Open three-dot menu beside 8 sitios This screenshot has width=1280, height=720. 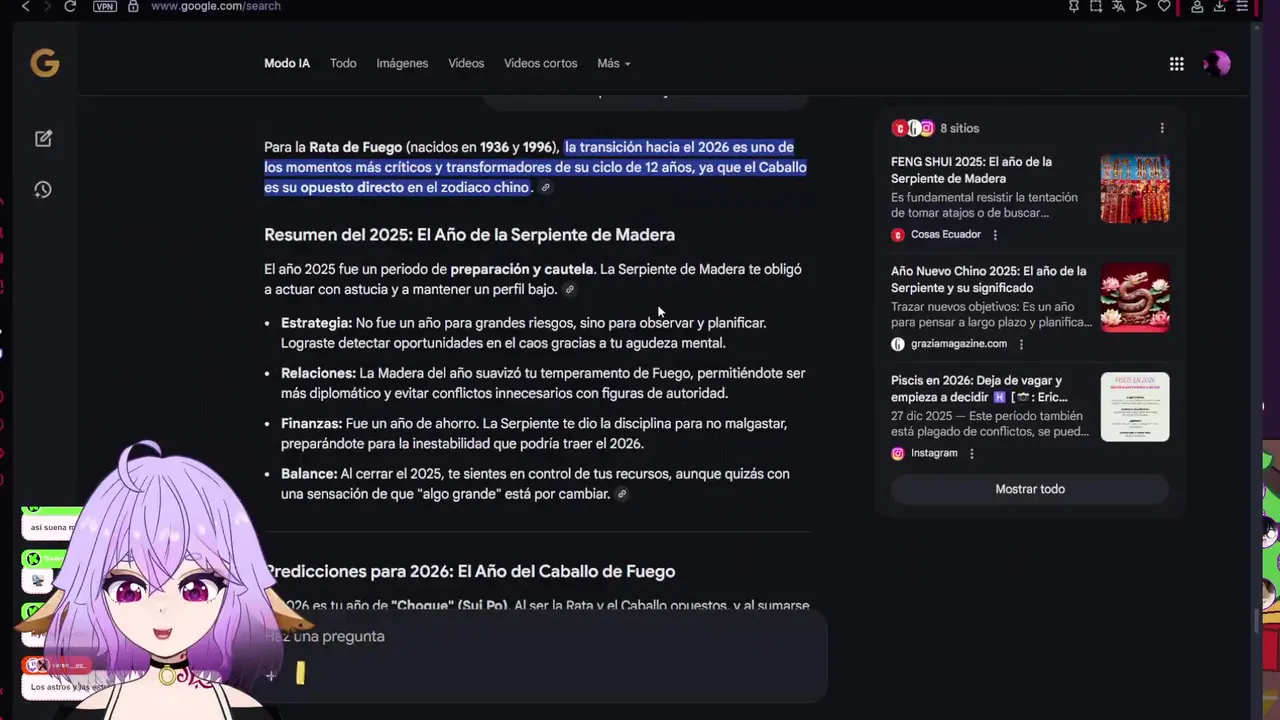(x=1162, y=128)
